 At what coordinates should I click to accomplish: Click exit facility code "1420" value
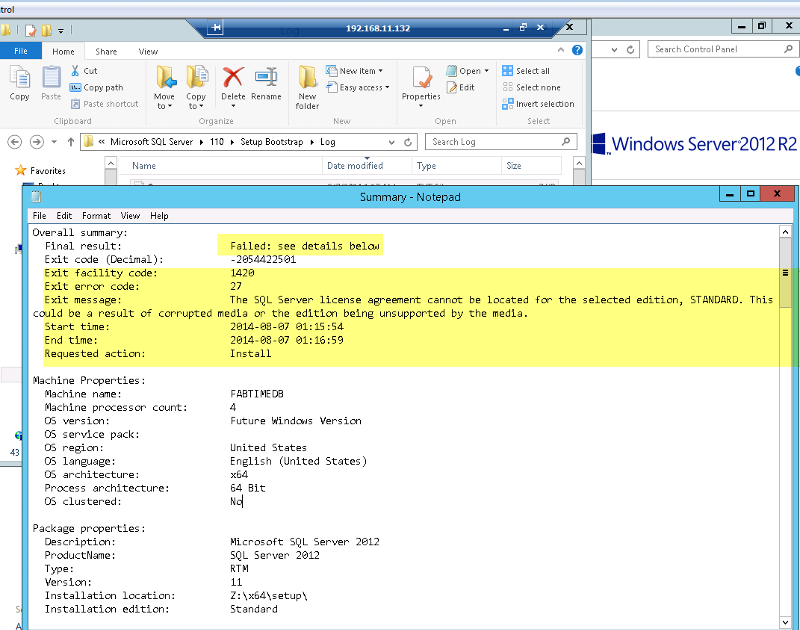242,273
